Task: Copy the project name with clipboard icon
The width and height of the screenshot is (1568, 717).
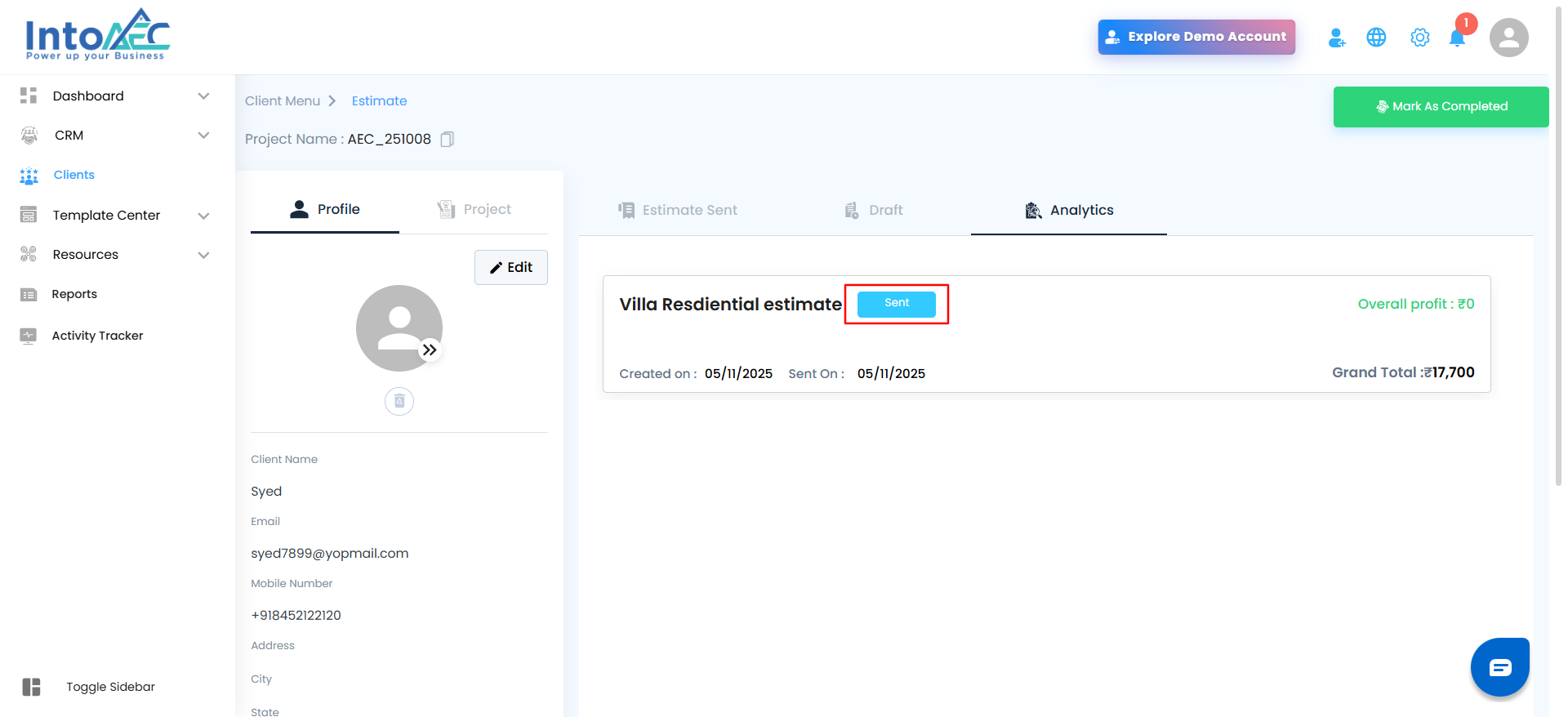Action: coord(447,140)
